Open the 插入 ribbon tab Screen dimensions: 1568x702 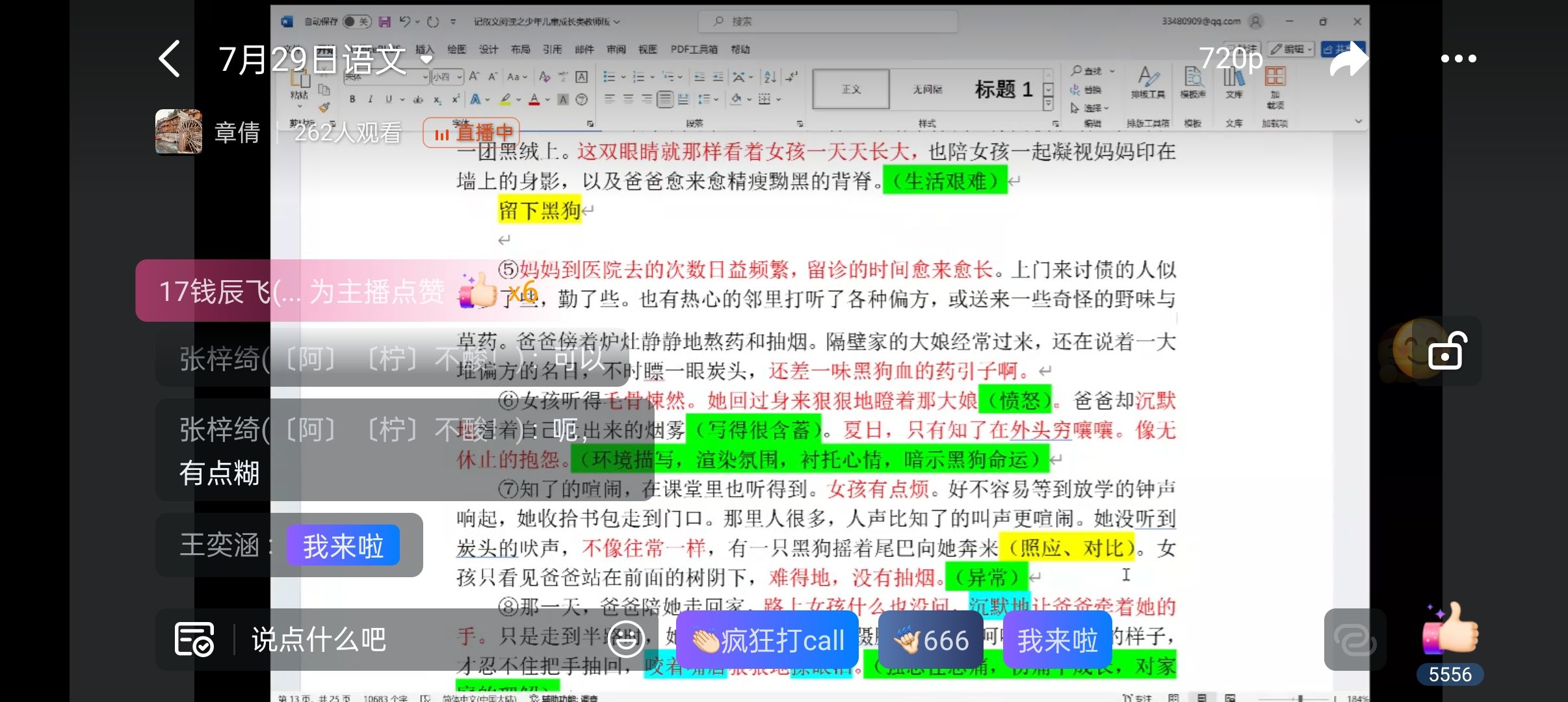click(x=424, y=49)
